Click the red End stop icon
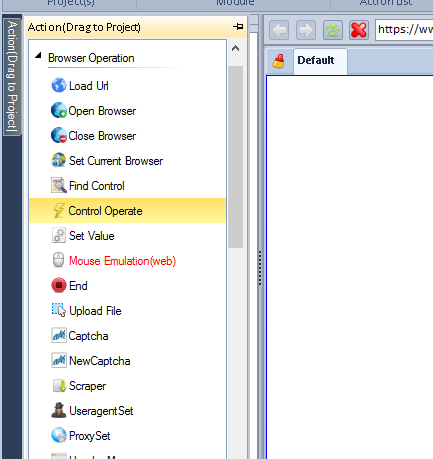 pyautogui.click(x=59, y=285)
